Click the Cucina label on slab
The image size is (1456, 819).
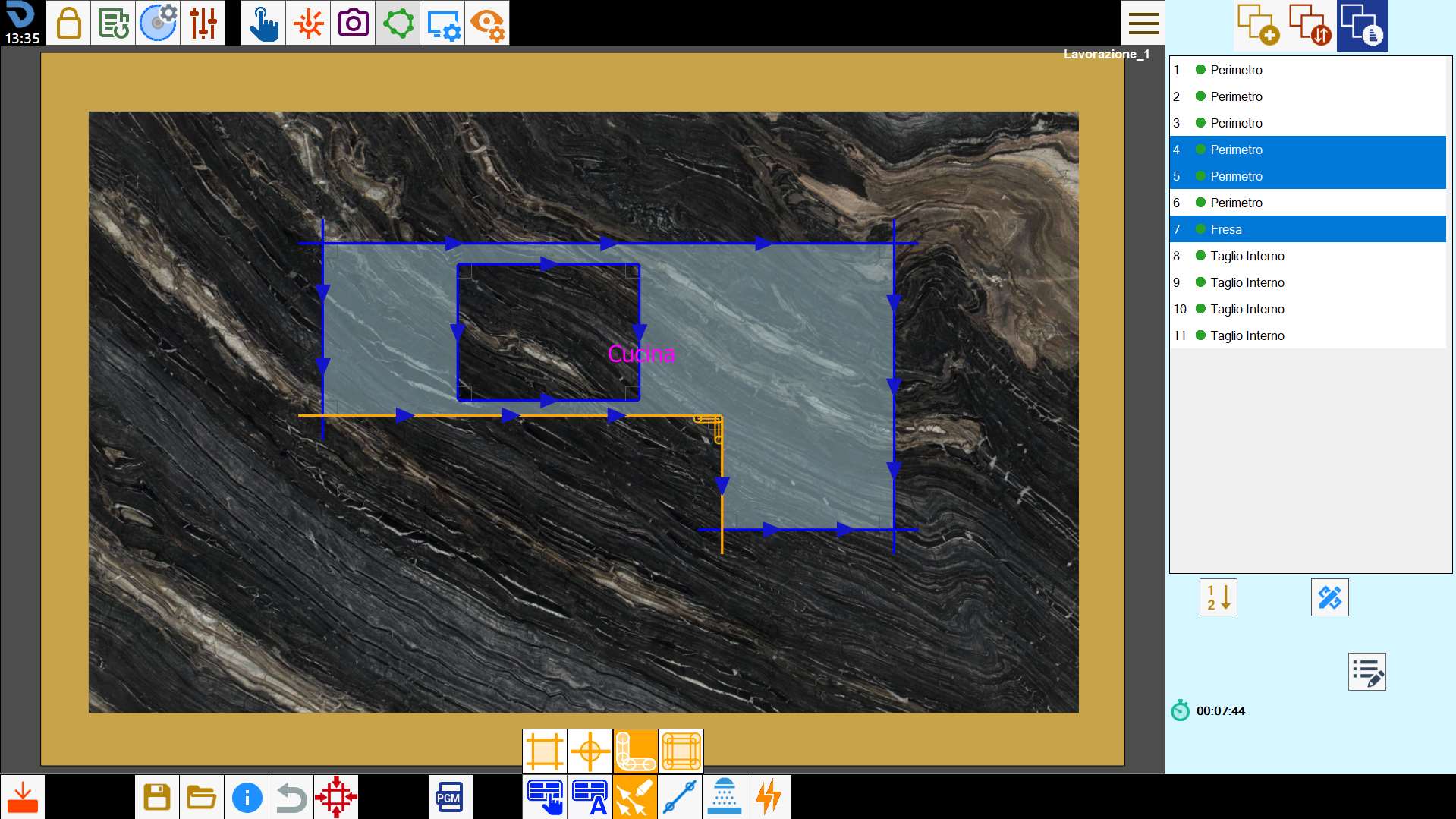(641, 354)
